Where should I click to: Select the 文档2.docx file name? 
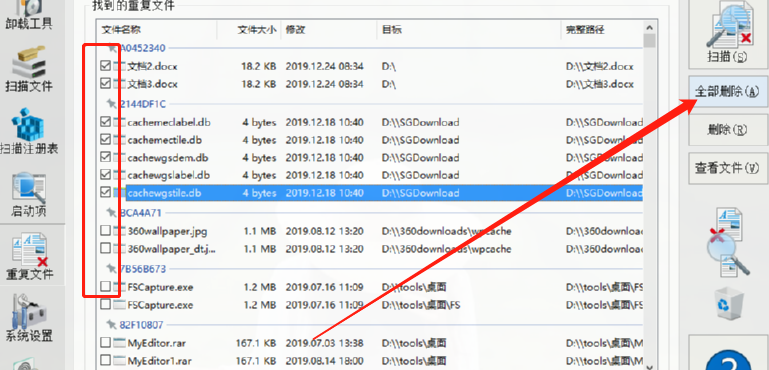(152, 66)
